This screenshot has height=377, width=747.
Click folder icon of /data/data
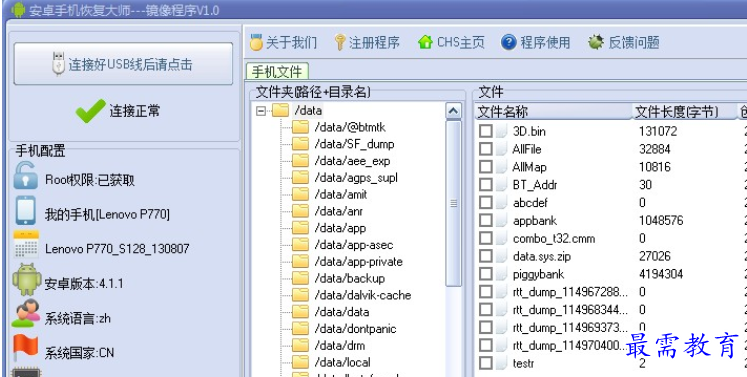pos(300,312)
